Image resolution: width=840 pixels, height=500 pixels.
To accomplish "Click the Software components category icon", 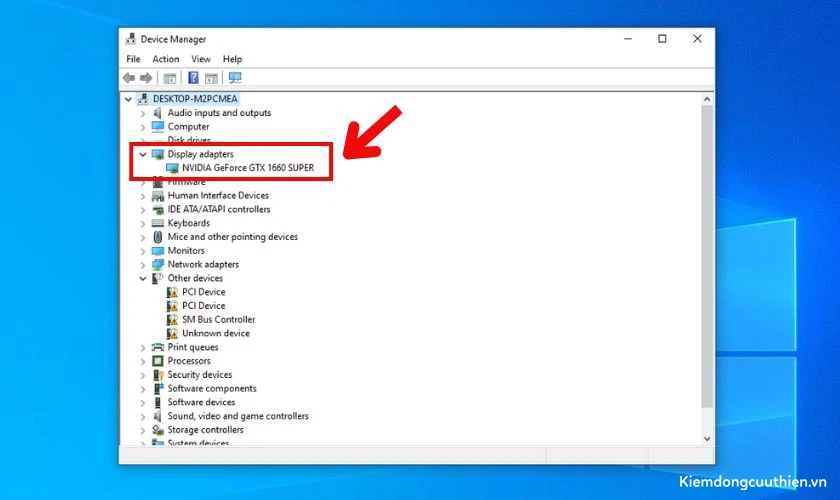I will (158, 389).
